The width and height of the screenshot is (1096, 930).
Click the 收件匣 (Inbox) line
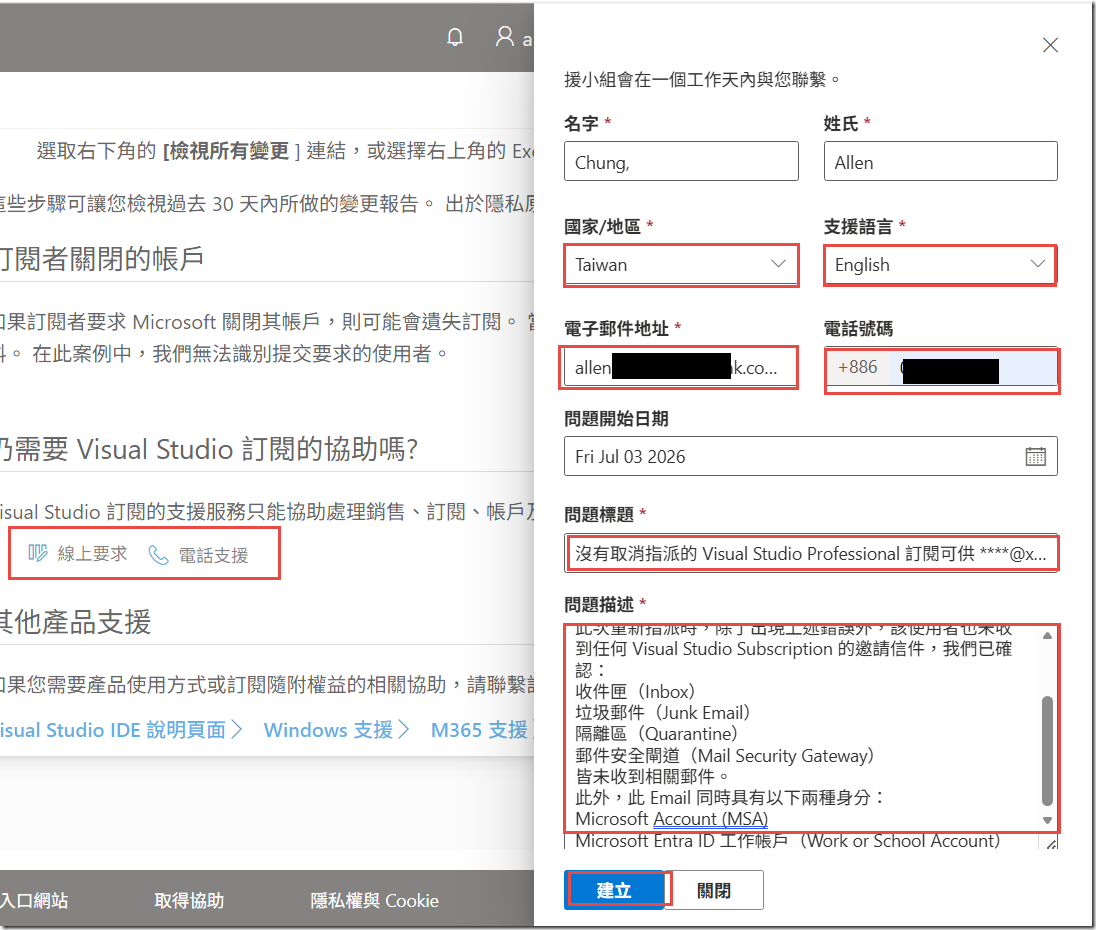635,692
